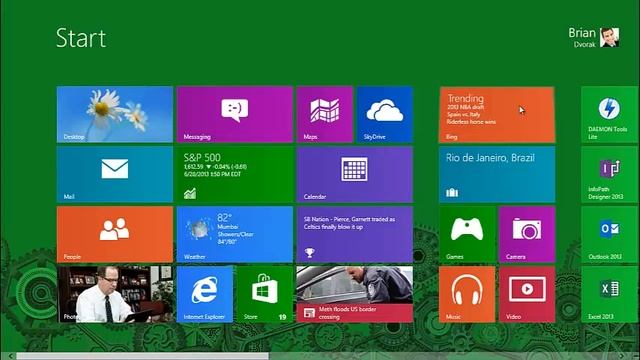The width and height of the screenshot is (640, 360).
Task: Click the user account profile picture
Action: tap(609, 38)
